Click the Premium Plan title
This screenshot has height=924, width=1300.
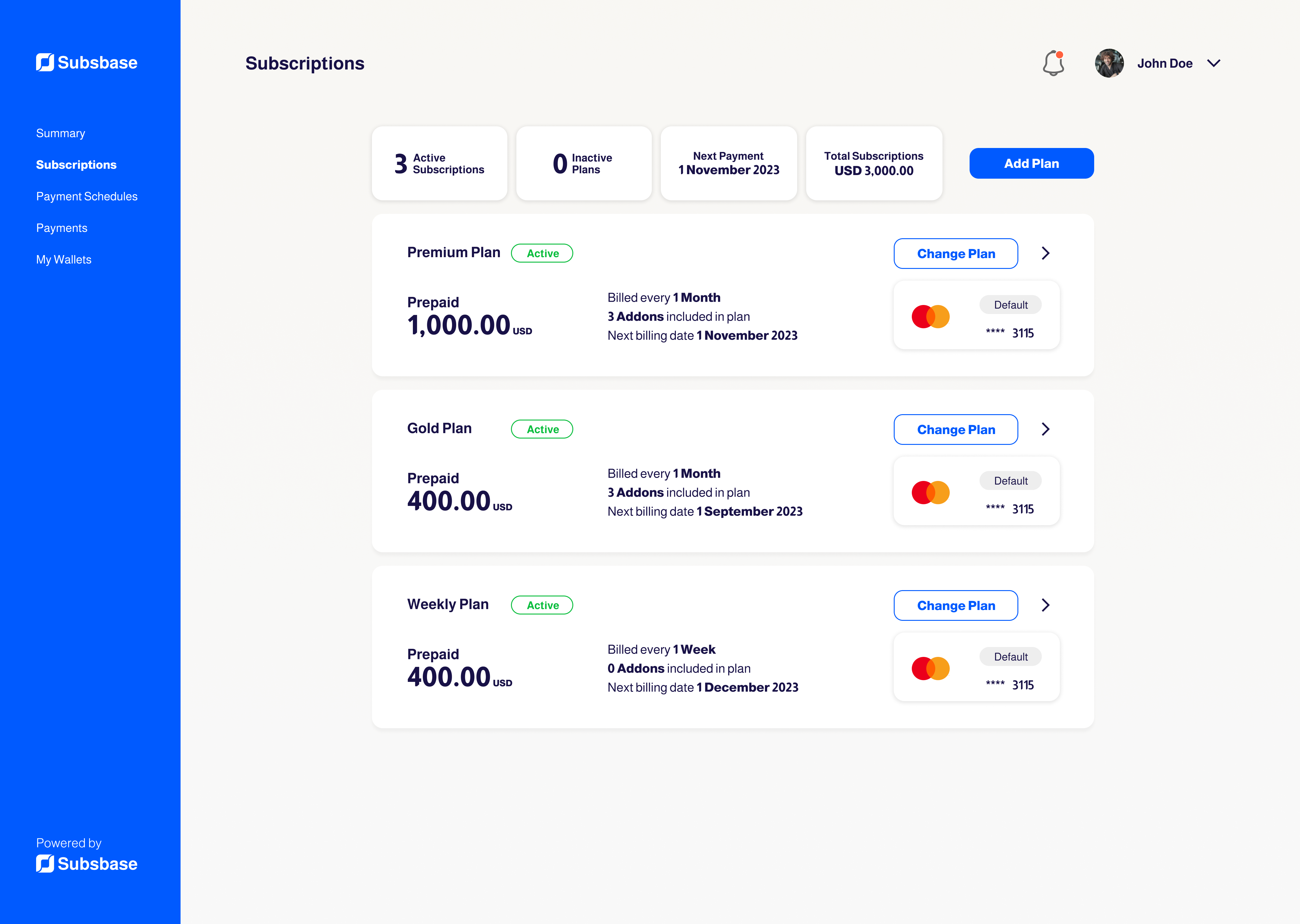pos(453,252)
